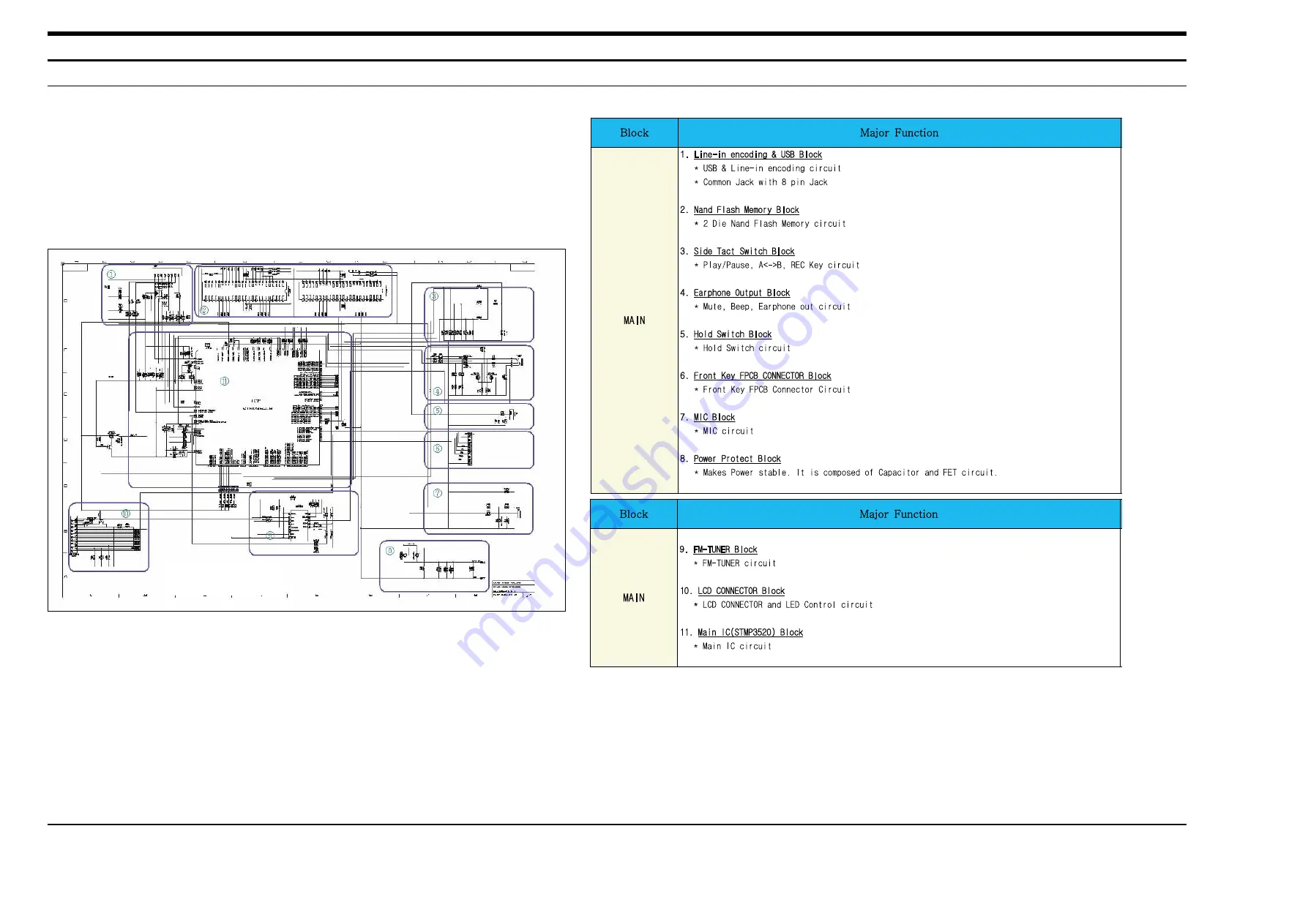Click the lower table's "Block" header cell

pyautogui.click(x=634, y=514)
